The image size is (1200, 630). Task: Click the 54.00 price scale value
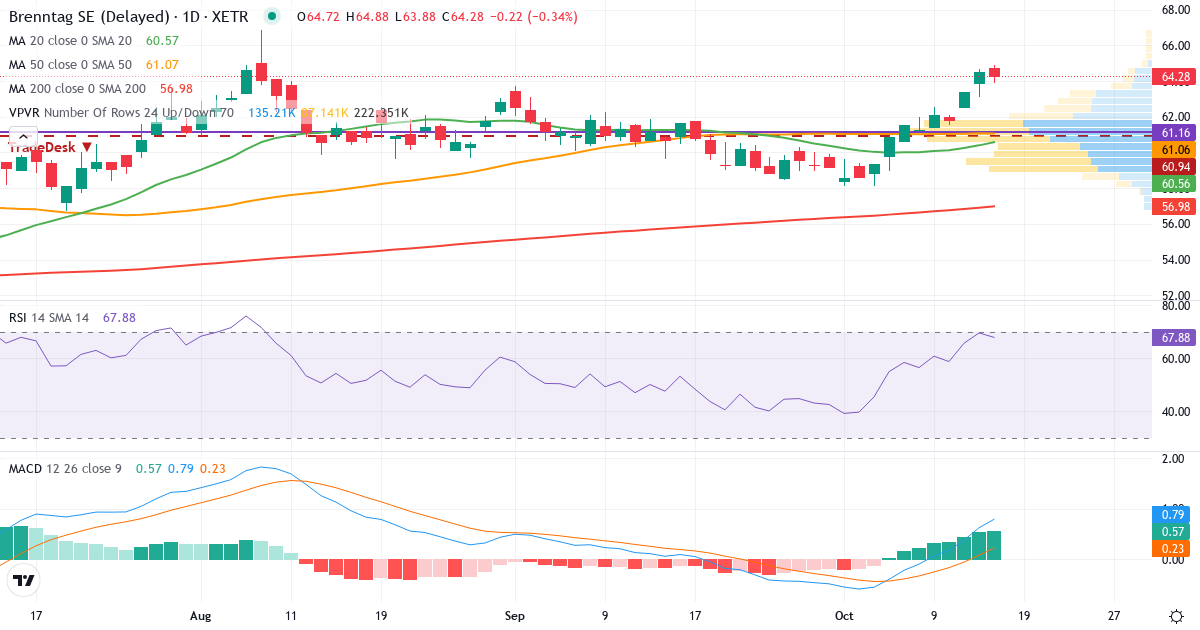[x=1174, y=260]
